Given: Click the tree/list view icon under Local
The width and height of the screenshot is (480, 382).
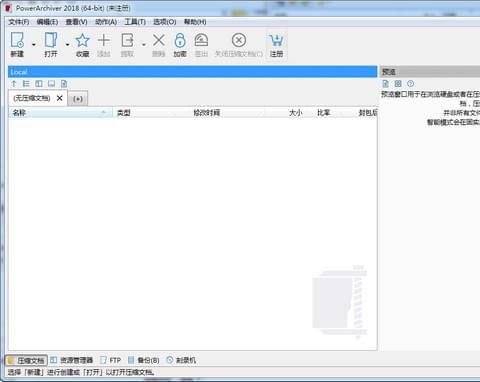Looking at the screenshot, I should point(26,84).
